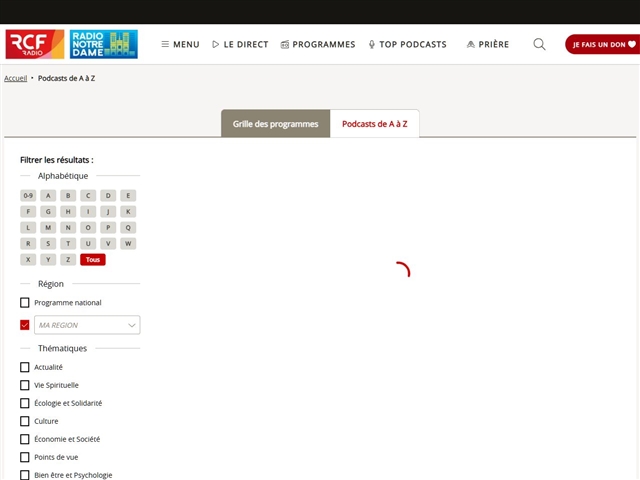
Task: Open the PRIÈRE section
Action: tap(487, 44)
